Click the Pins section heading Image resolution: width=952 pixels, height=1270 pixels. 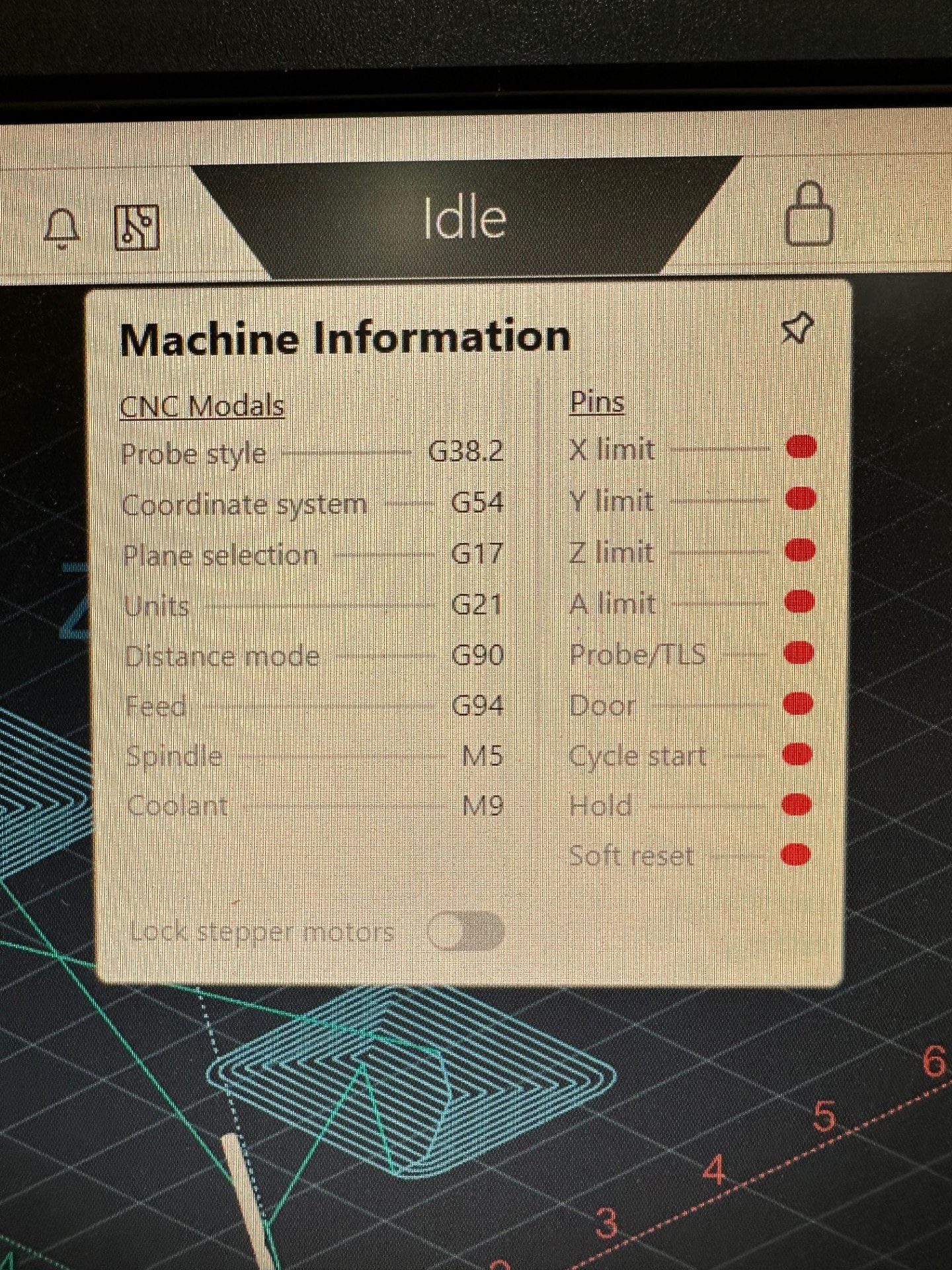click(597, 402)
